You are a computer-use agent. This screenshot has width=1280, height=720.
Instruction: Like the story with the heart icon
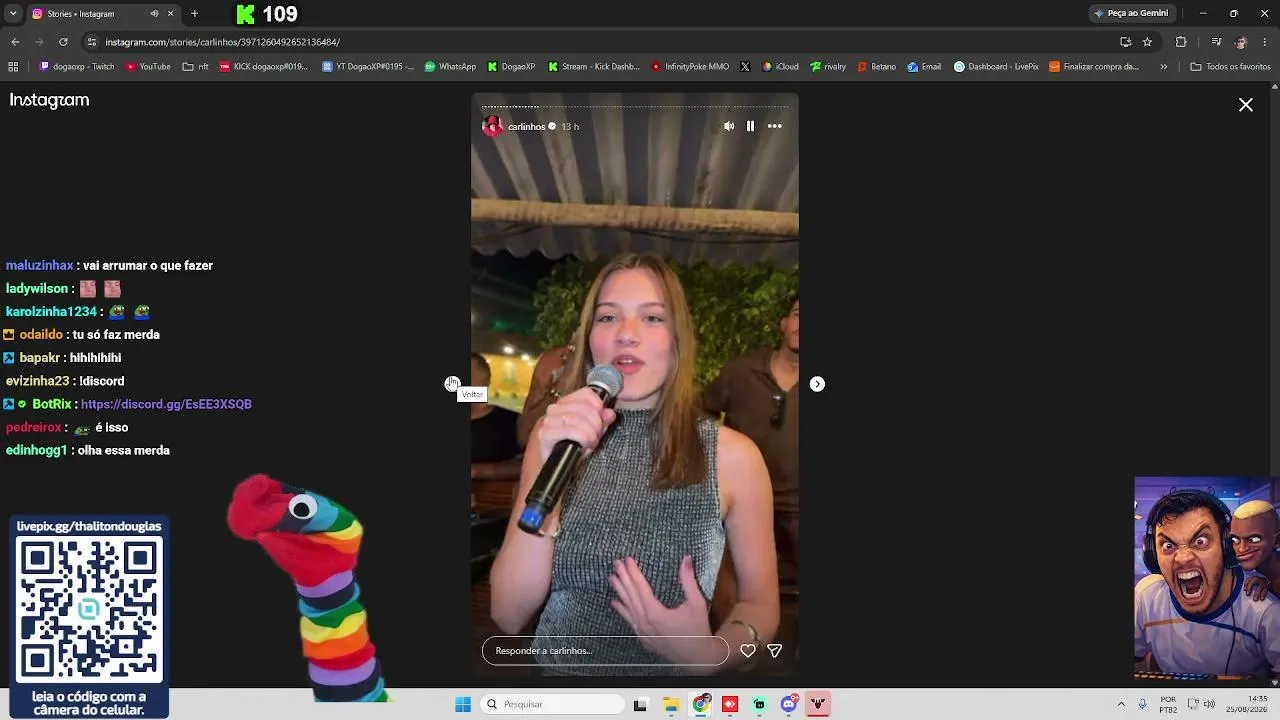(x=748, y=651)
